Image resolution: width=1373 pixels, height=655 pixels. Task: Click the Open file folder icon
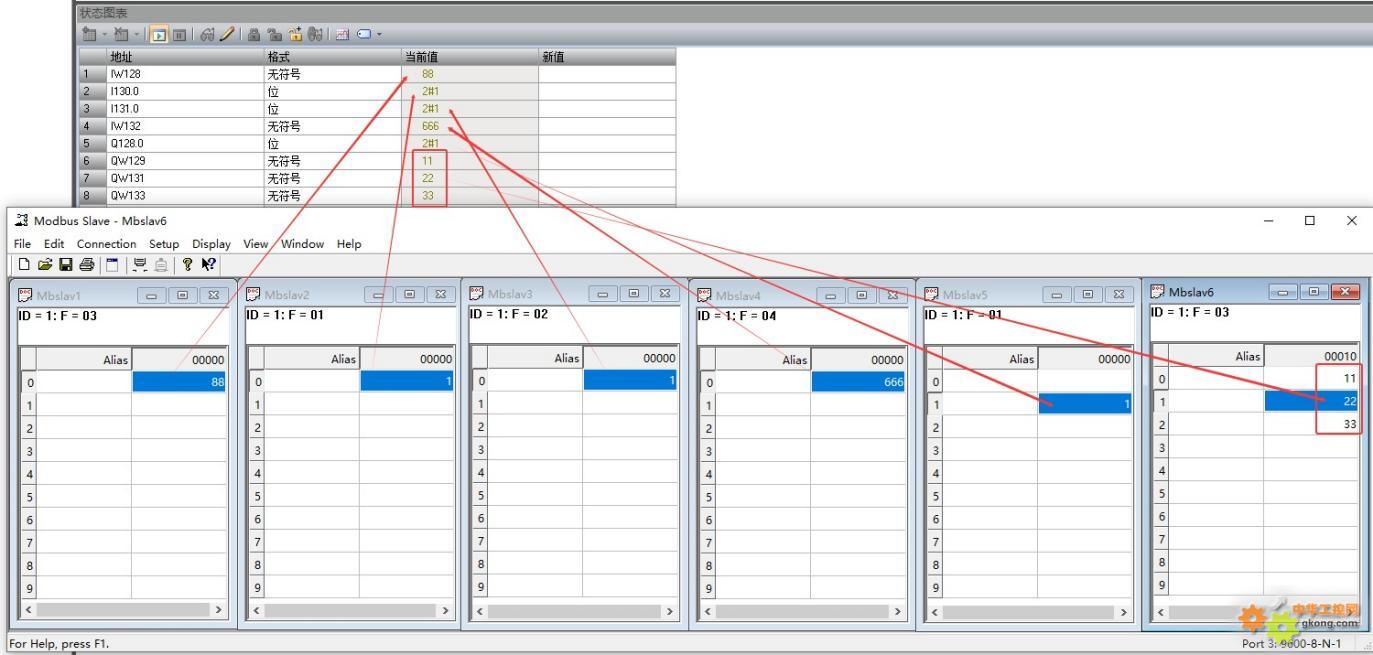[44, 264]
